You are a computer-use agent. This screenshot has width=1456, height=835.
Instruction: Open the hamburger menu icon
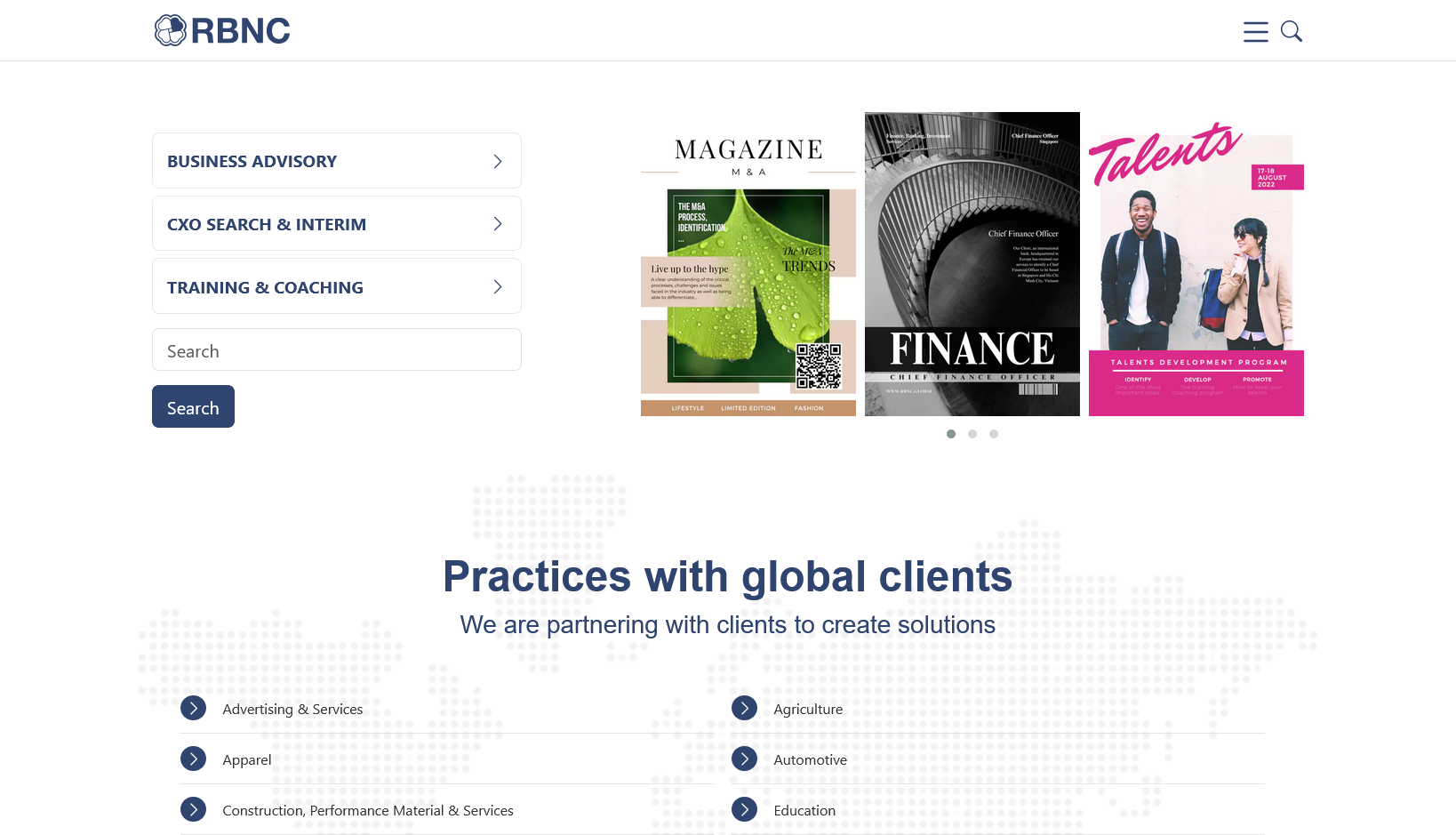(1255, 32)
